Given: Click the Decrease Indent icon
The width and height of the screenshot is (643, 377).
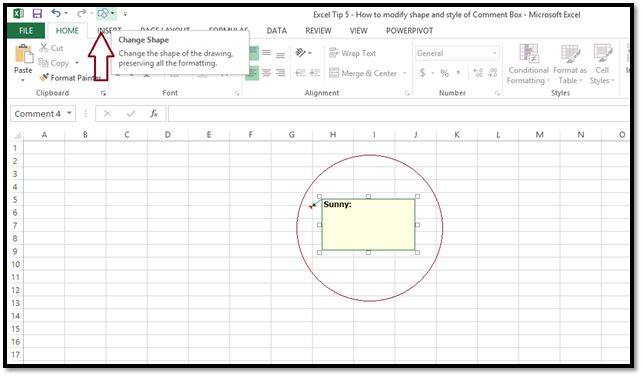Looking at the screenshot, I should pos(301,73).
